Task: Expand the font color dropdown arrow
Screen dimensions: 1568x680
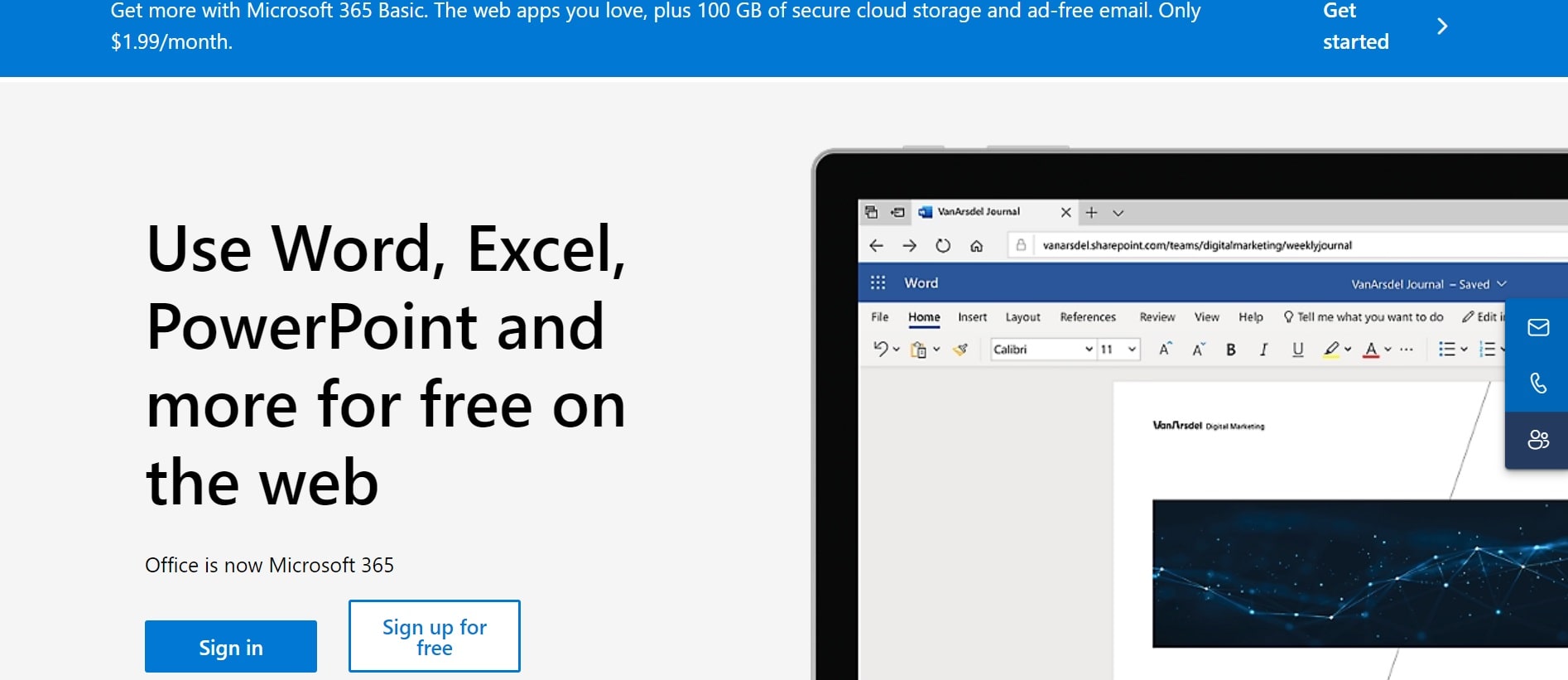Action: point(1388,350)
